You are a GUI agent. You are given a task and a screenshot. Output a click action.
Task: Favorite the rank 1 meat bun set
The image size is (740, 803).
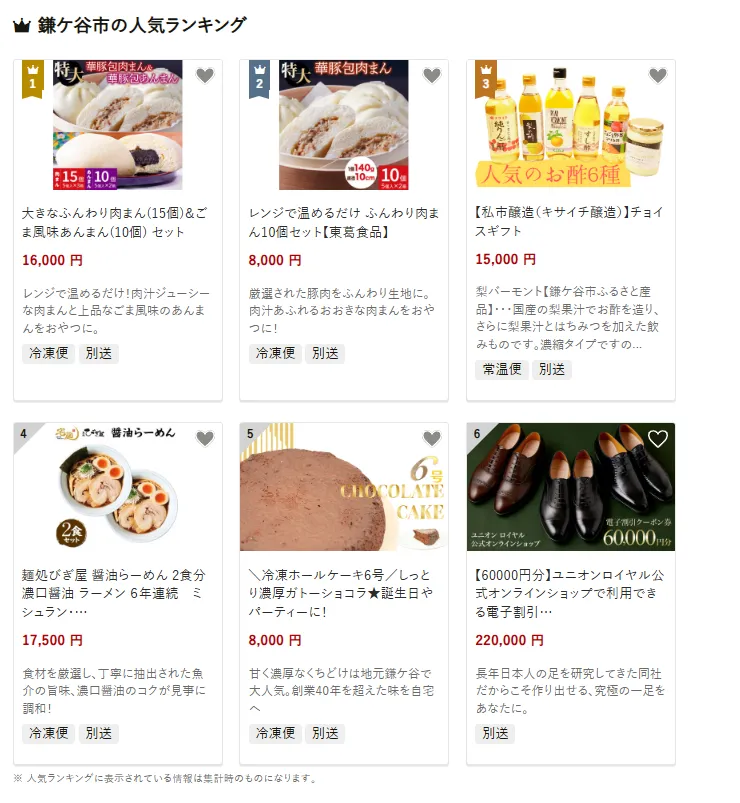click(205, 75)
